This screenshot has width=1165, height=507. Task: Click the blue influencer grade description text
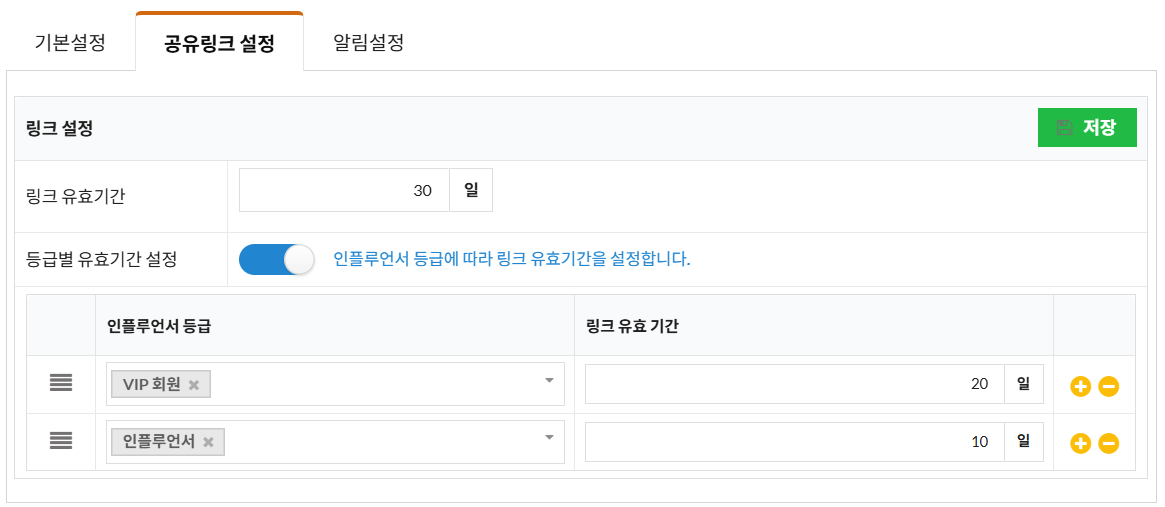[511, 260]
